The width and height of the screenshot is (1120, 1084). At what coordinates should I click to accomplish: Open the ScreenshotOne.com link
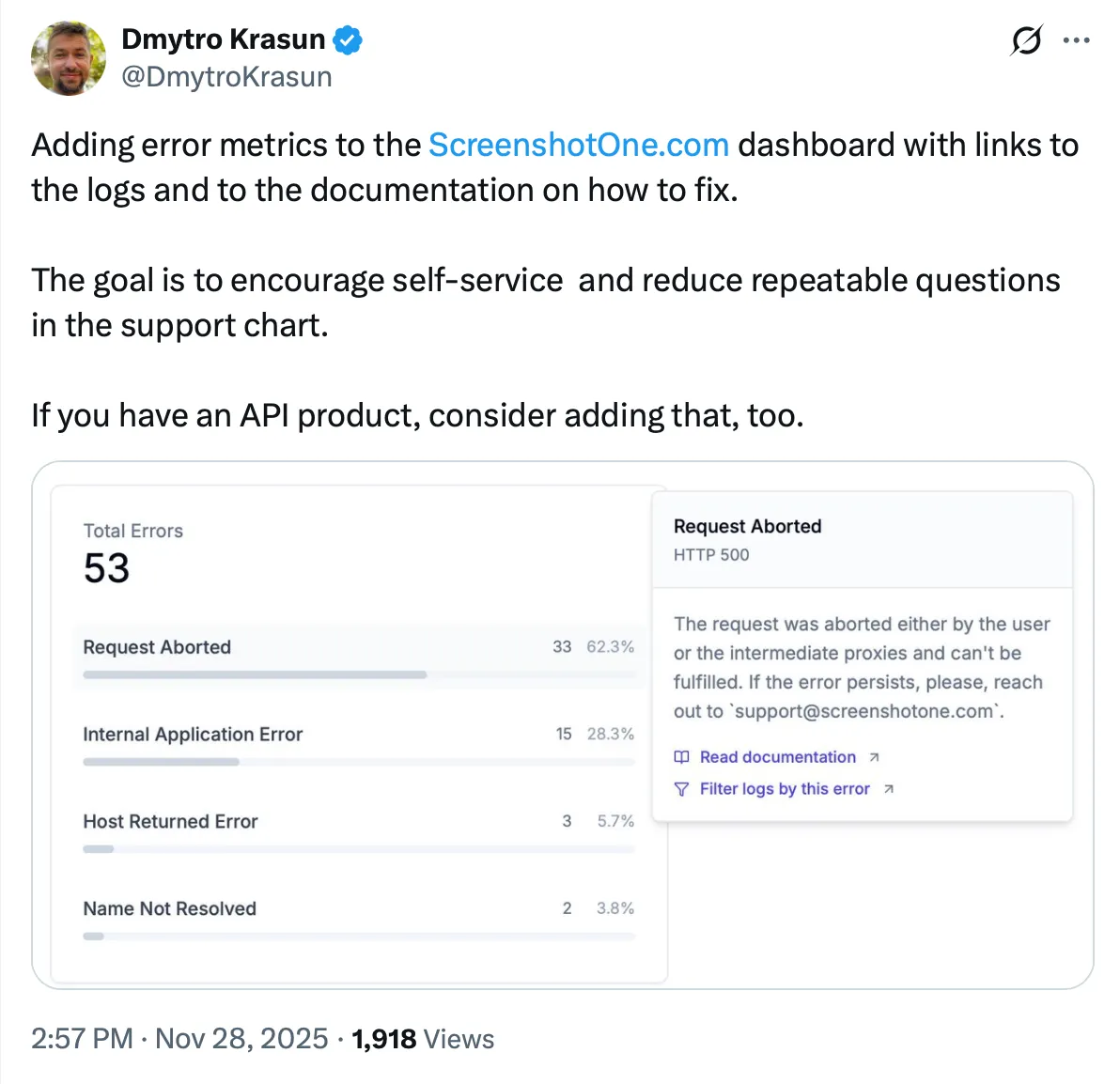[578, 145]
